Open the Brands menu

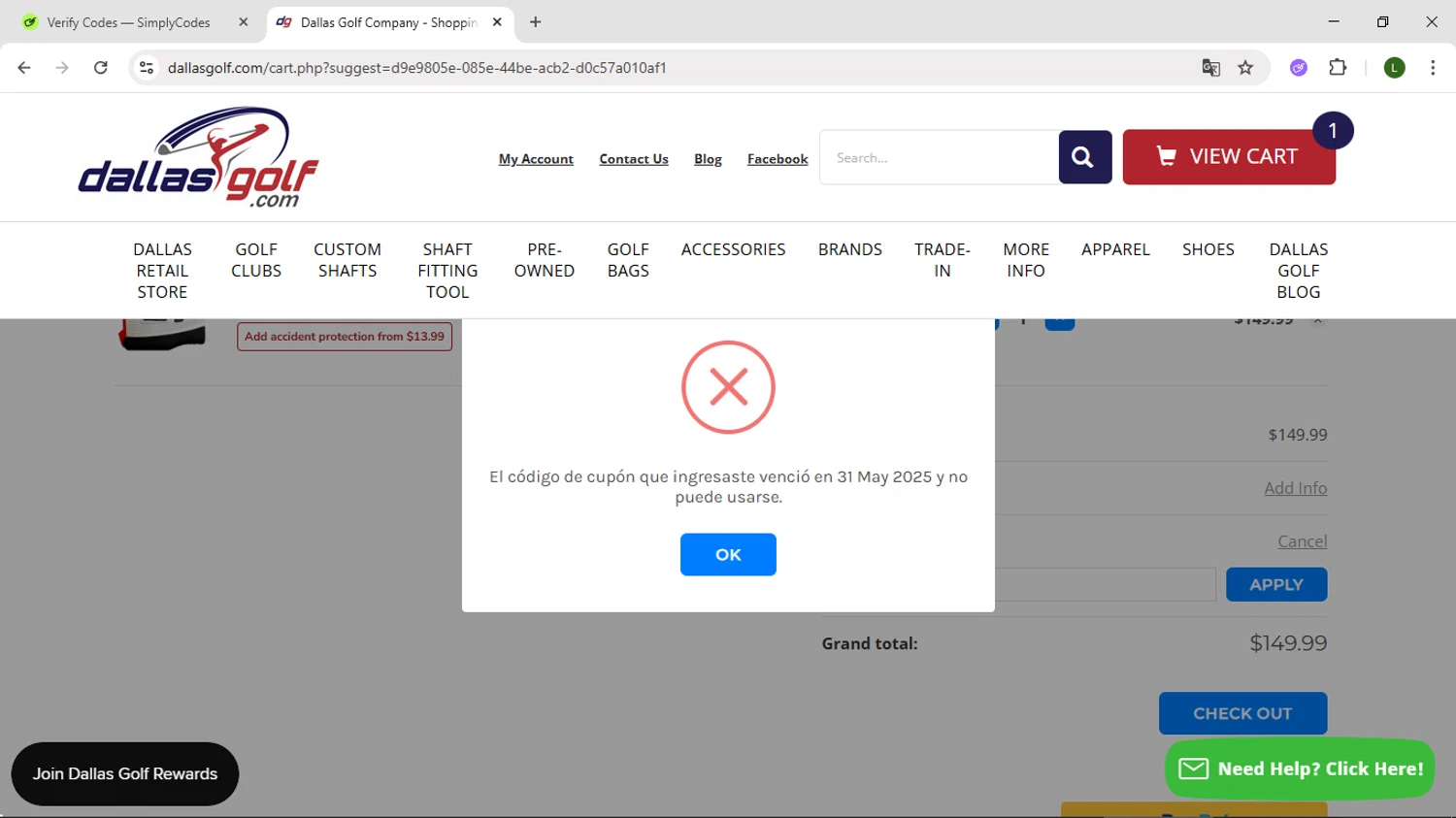pos(850,249)
